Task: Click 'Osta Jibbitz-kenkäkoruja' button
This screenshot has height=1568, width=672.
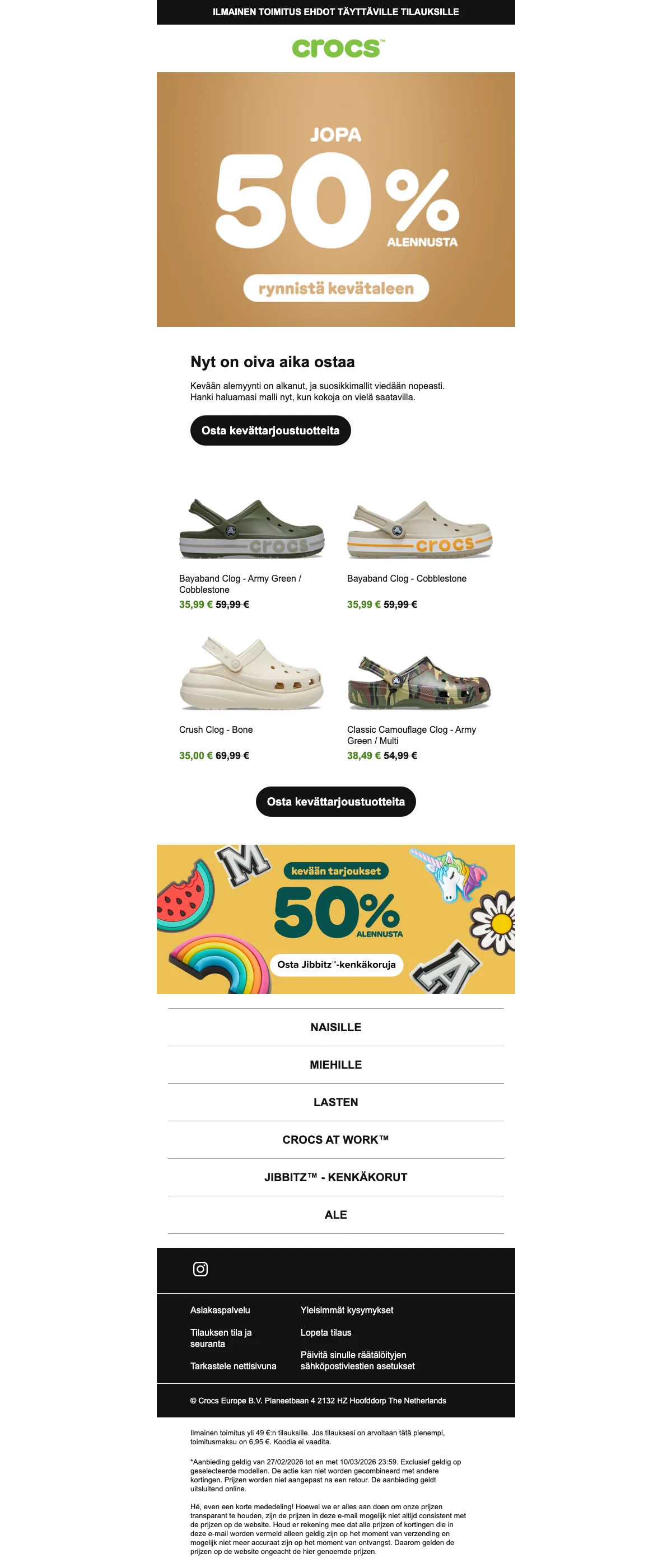Action: tap(337, 964)
